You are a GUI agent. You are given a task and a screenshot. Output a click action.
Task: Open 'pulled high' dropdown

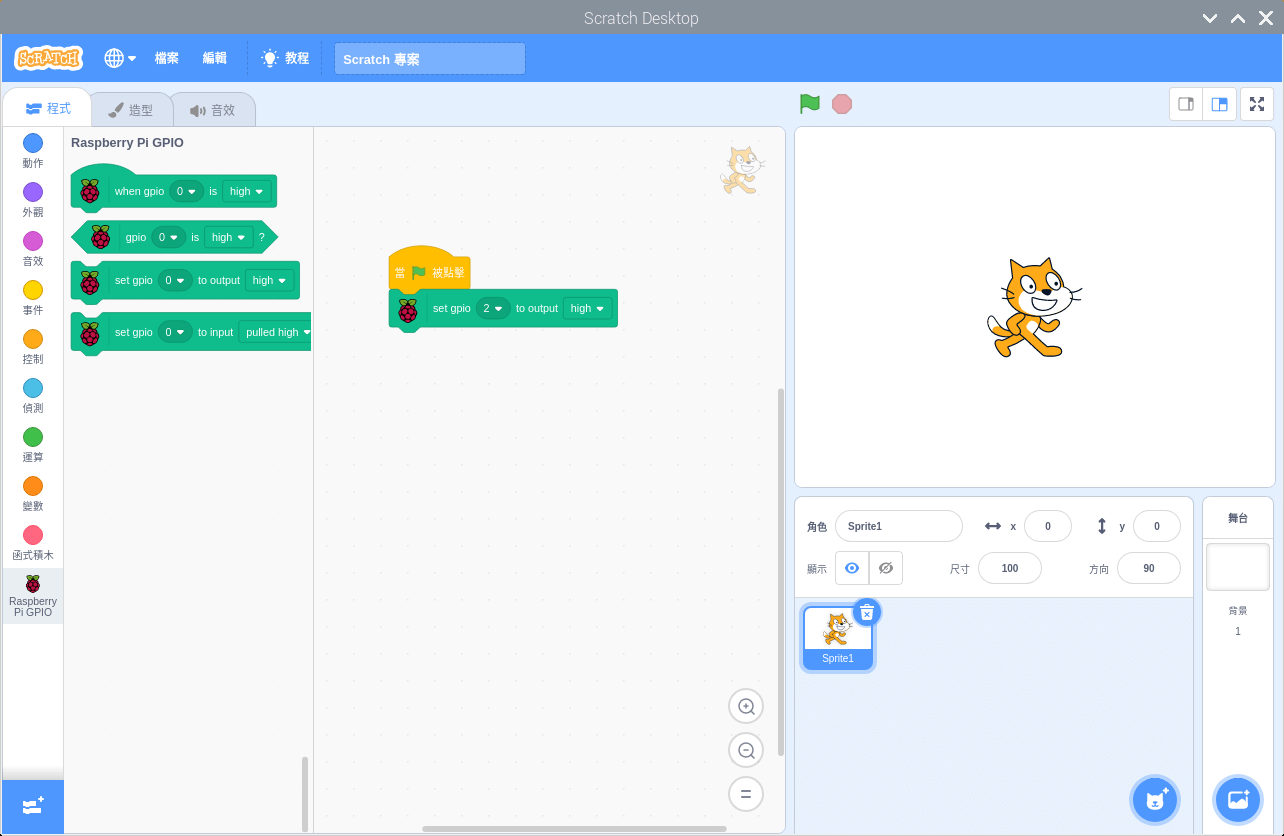pos(275,332)
